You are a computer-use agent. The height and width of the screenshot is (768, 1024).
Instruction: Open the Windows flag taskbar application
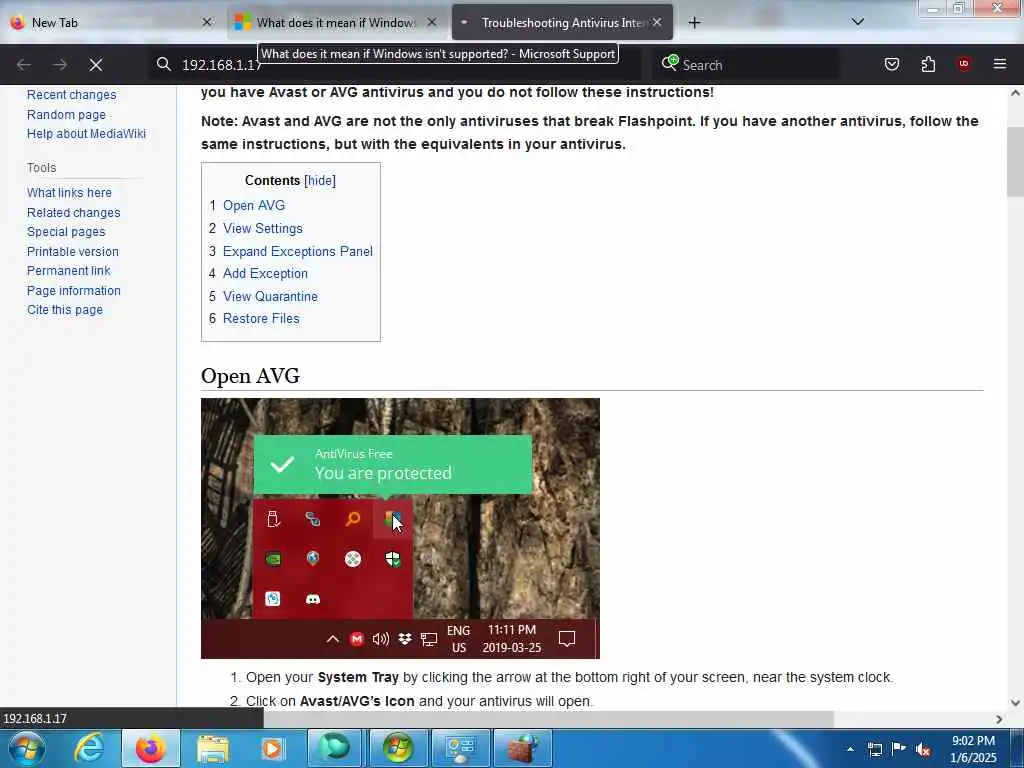click(397, 748)
